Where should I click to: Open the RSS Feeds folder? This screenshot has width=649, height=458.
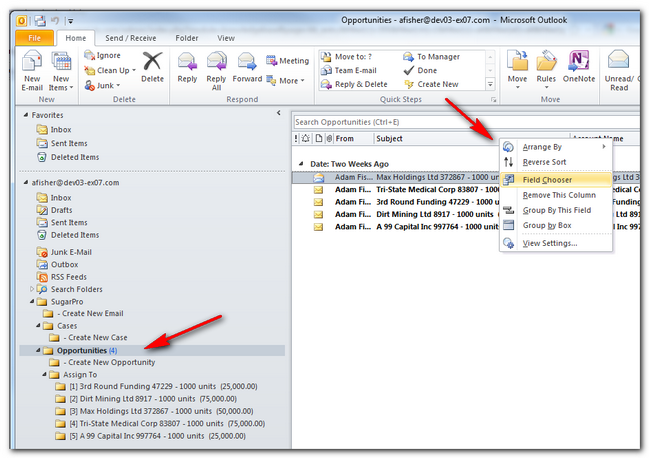[x=61, y=277]
